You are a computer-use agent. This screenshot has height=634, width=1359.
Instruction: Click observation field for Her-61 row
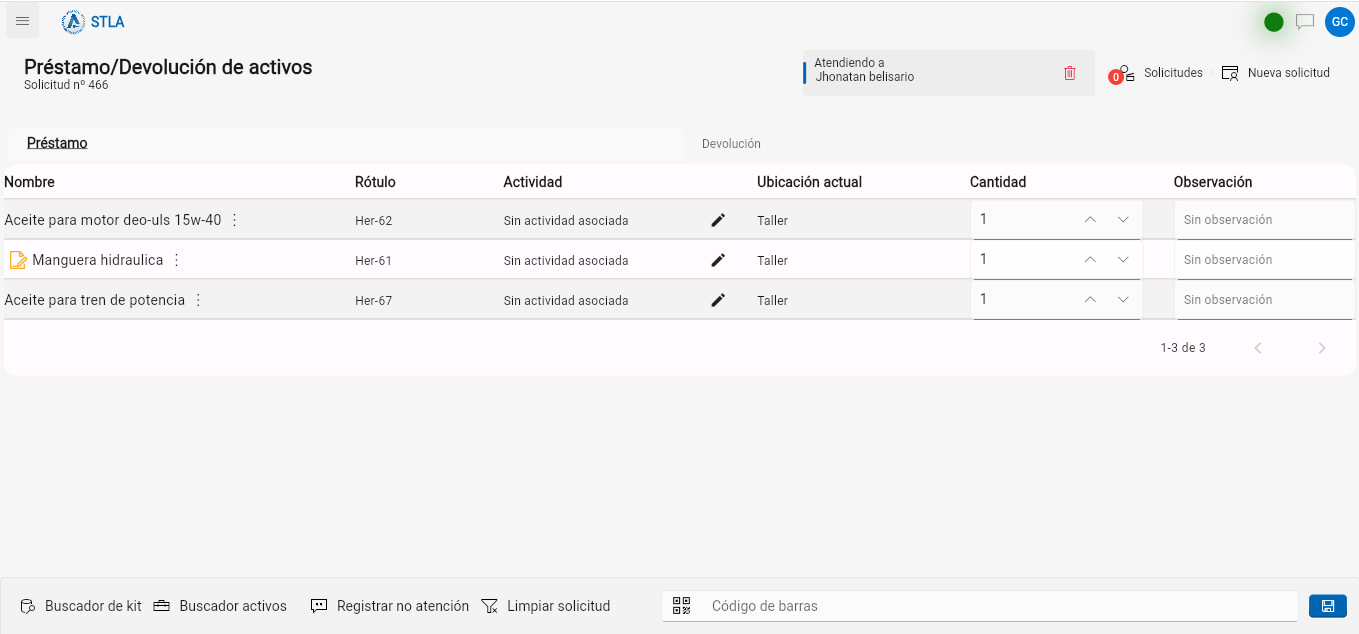pyautogui.click(x=1264, y=260)
